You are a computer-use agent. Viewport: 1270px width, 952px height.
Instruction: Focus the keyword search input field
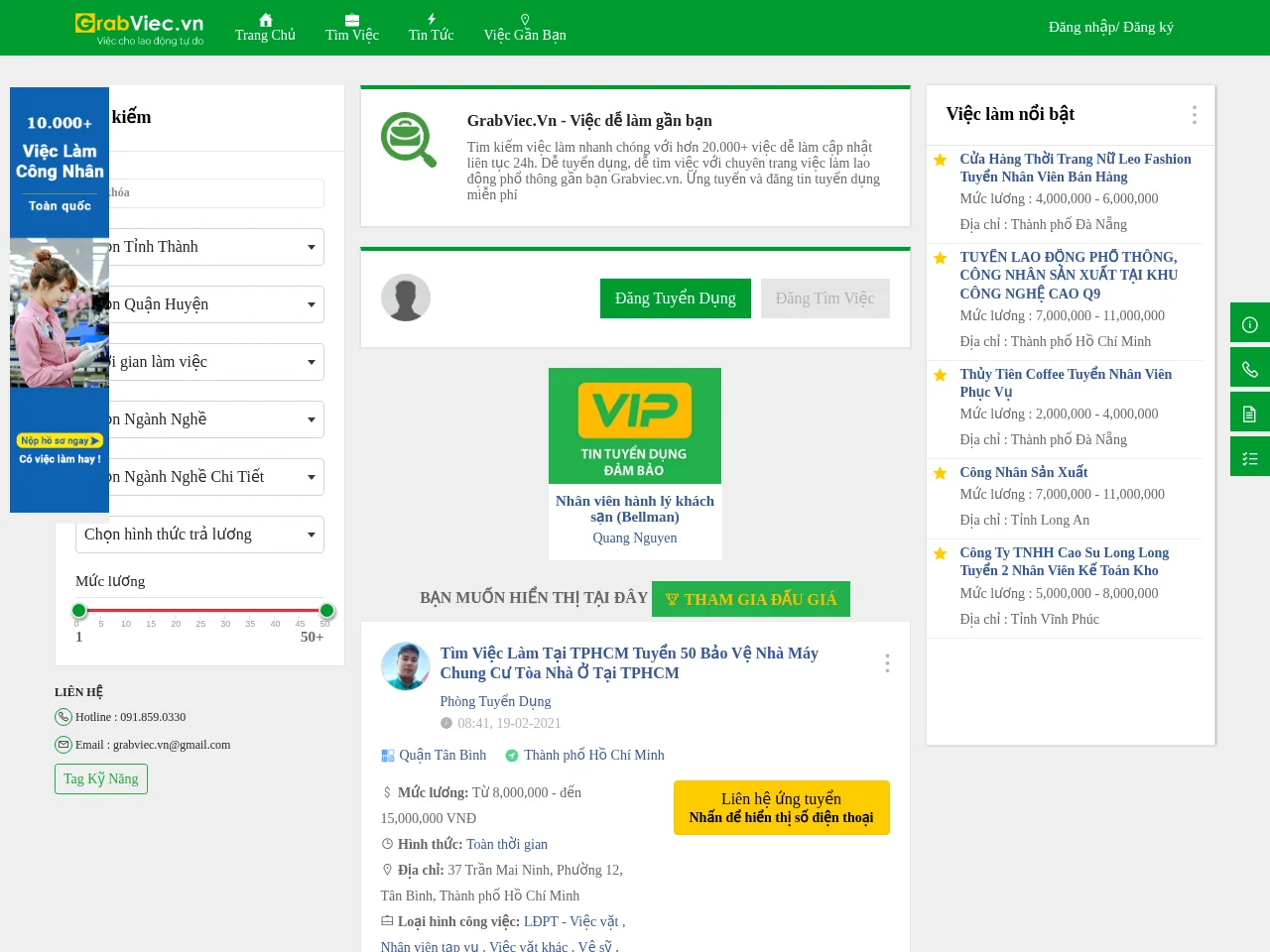tap(216, 192)
